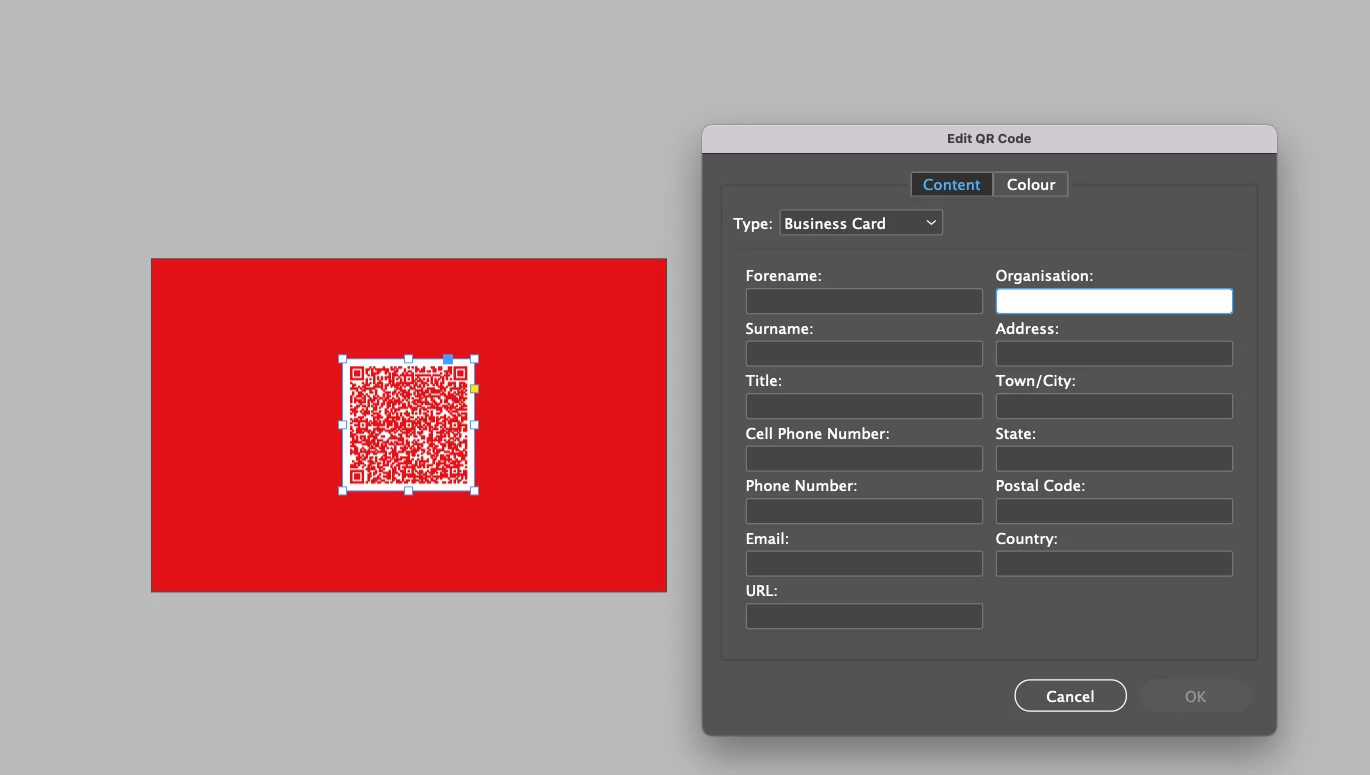The image size is (1370, 775).
Task: Click the Town/City input field
Action: tap(1114, 406)
